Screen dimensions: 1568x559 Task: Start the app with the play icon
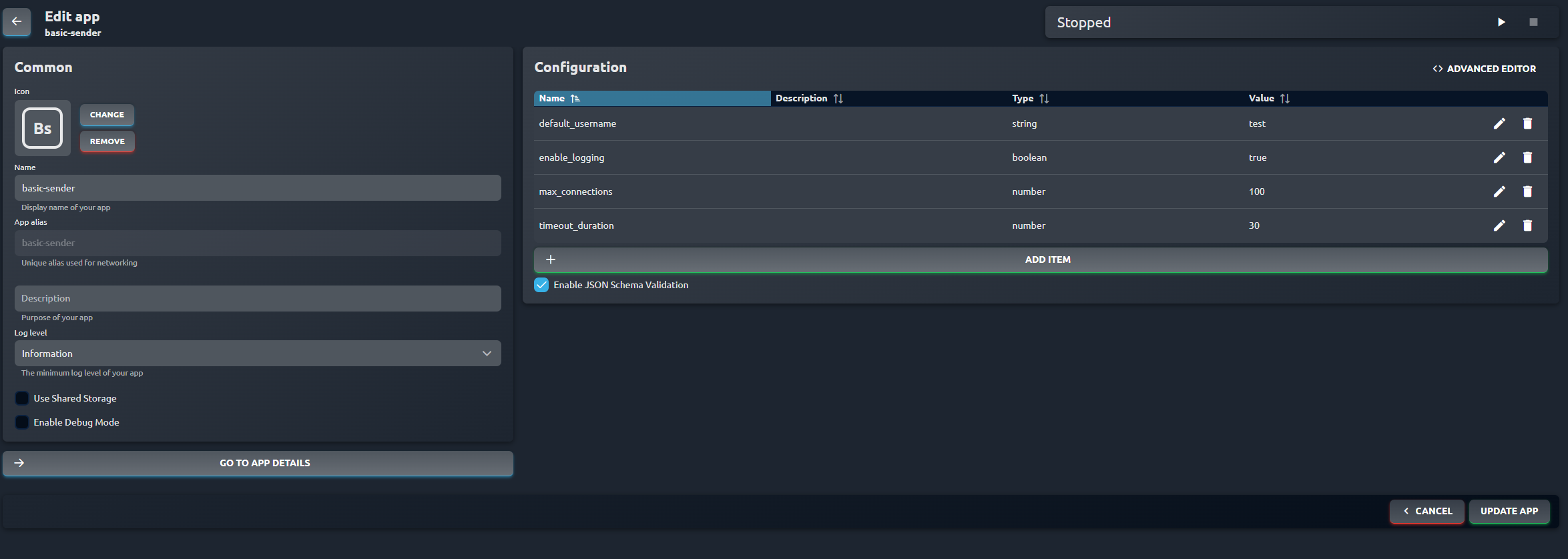pyautogui.click(x=1501, y=22)
